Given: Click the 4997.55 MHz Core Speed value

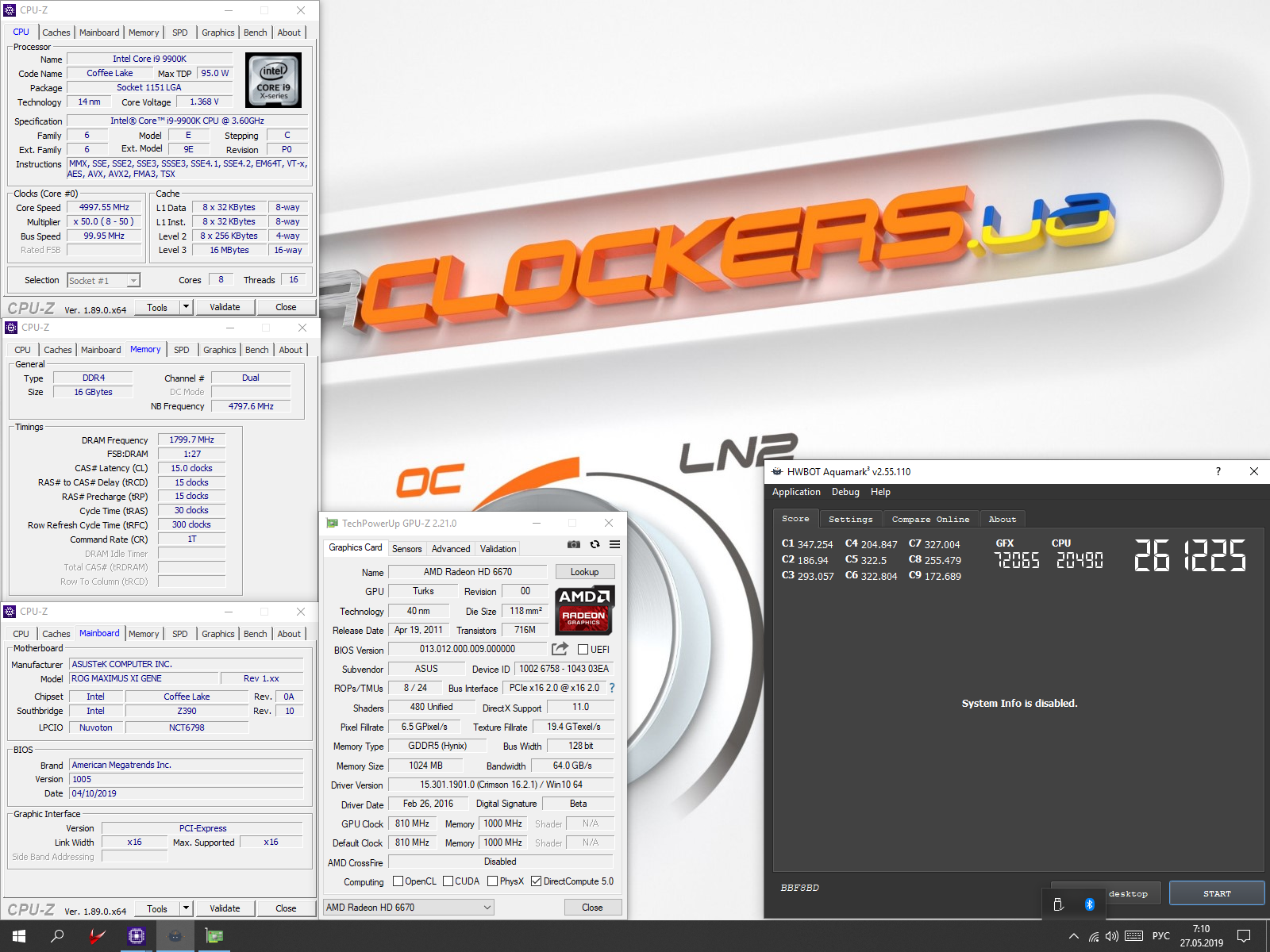Looking at the screenshot, I should tap(104, 208).
